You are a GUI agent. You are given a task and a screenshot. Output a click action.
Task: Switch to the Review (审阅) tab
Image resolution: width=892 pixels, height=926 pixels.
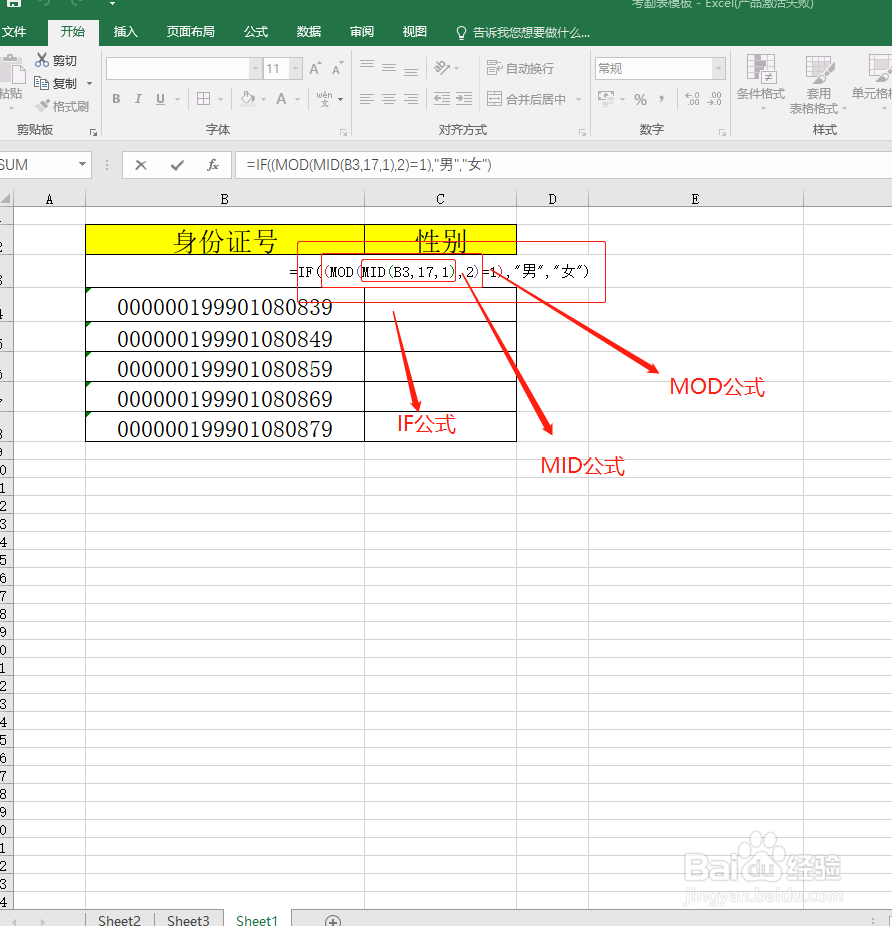click(x=362, y=31)
